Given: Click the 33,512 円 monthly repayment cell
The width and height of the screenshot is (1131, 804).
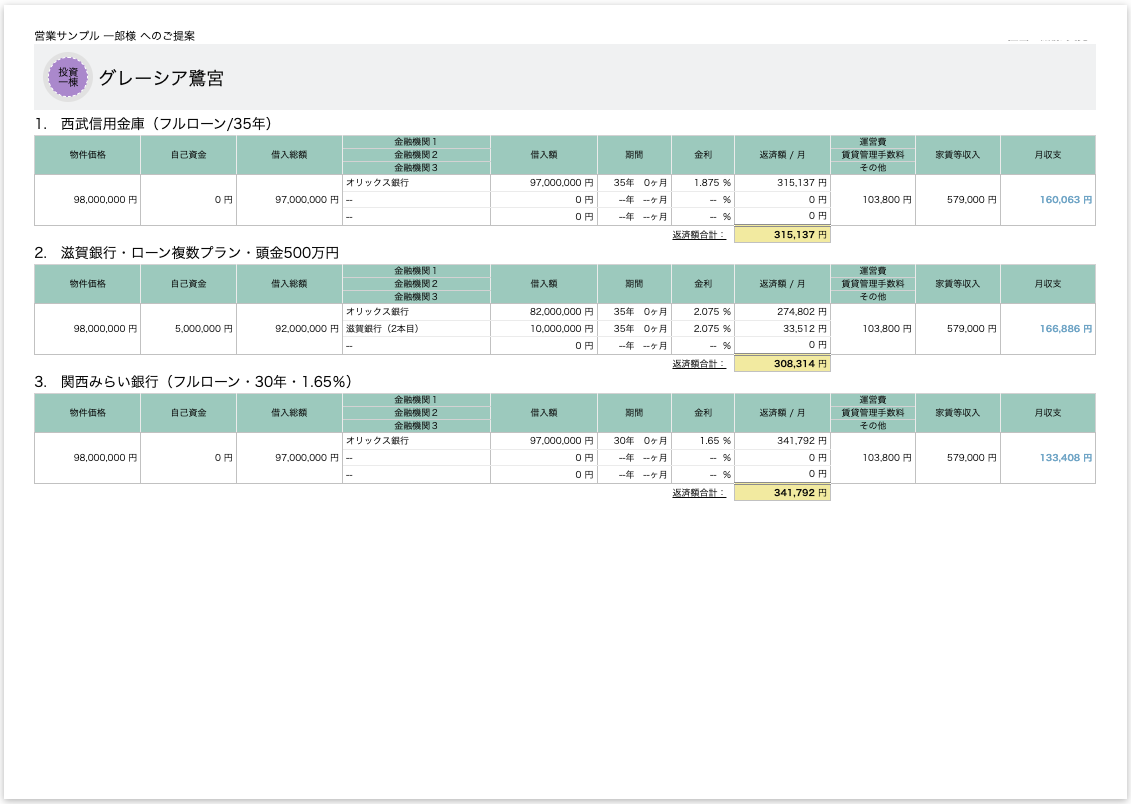Looking at the screenshot, I should (782, 329).
